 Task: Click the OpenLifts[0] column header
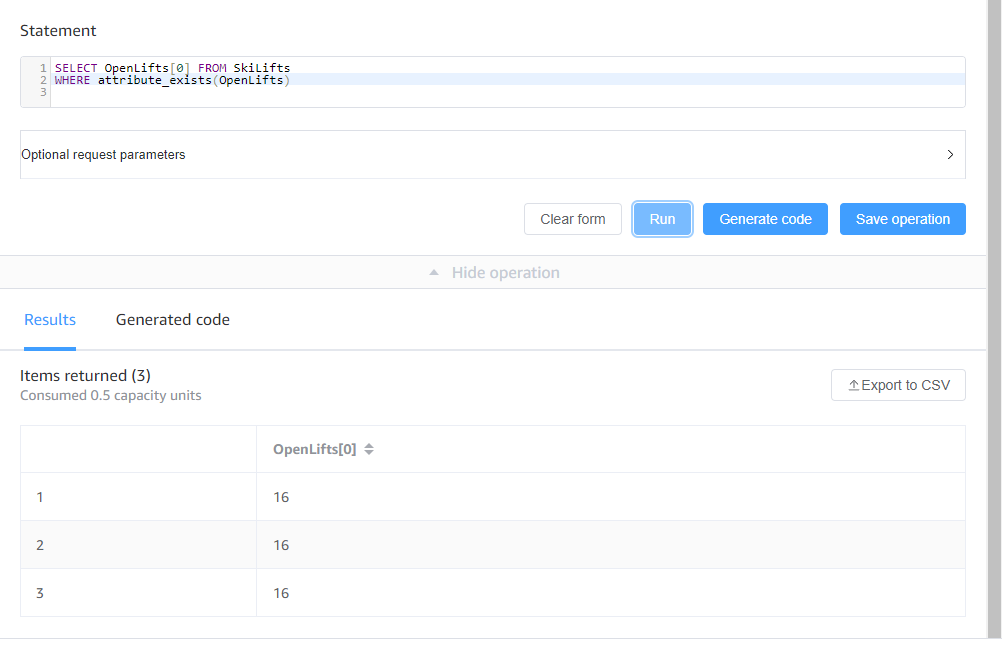pyautogui.click(x=312, y=448)
